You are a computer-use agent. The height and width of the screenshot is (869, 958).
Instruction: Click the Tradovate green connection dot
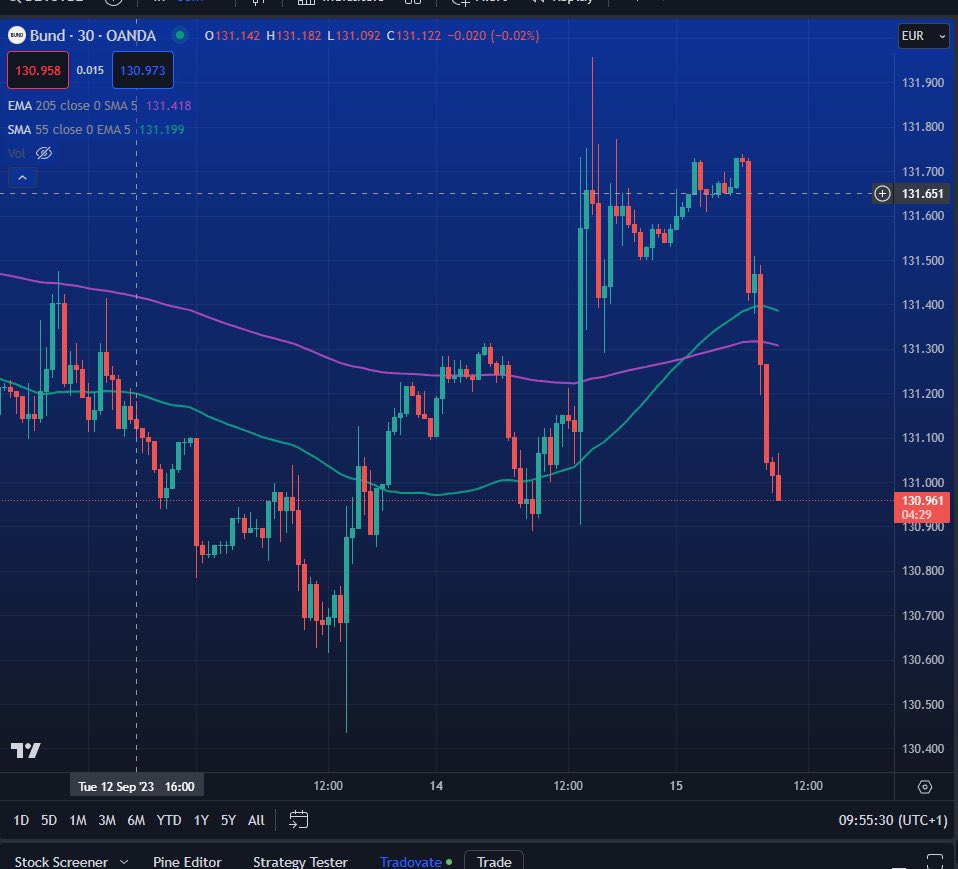[449, 862]
